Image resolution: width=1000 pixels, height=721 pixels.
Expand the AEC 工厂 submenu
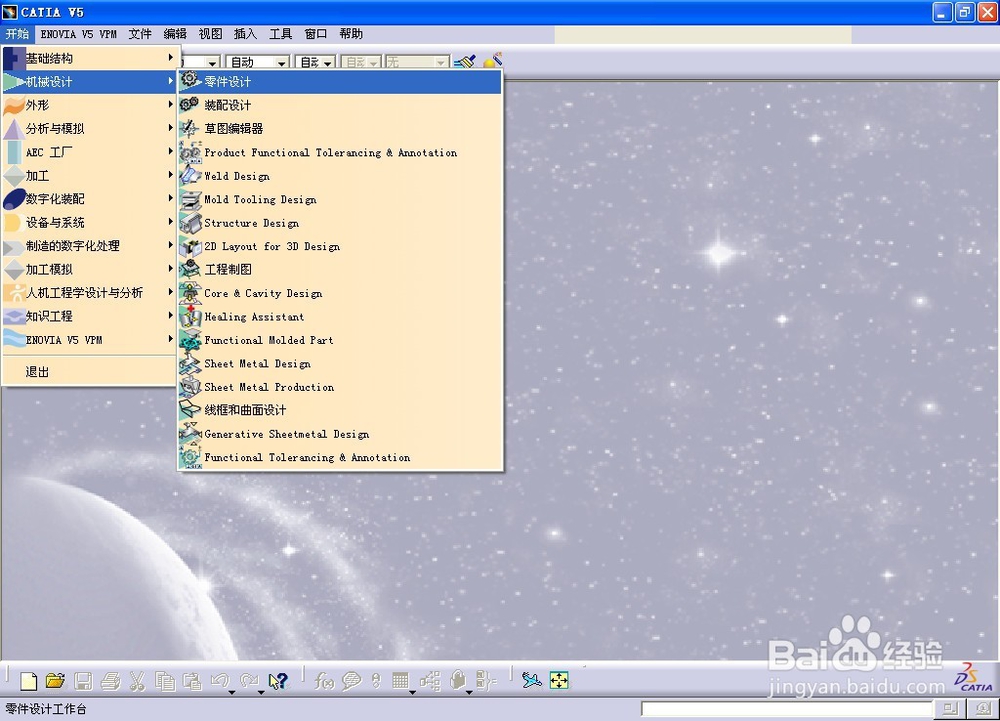90,152
